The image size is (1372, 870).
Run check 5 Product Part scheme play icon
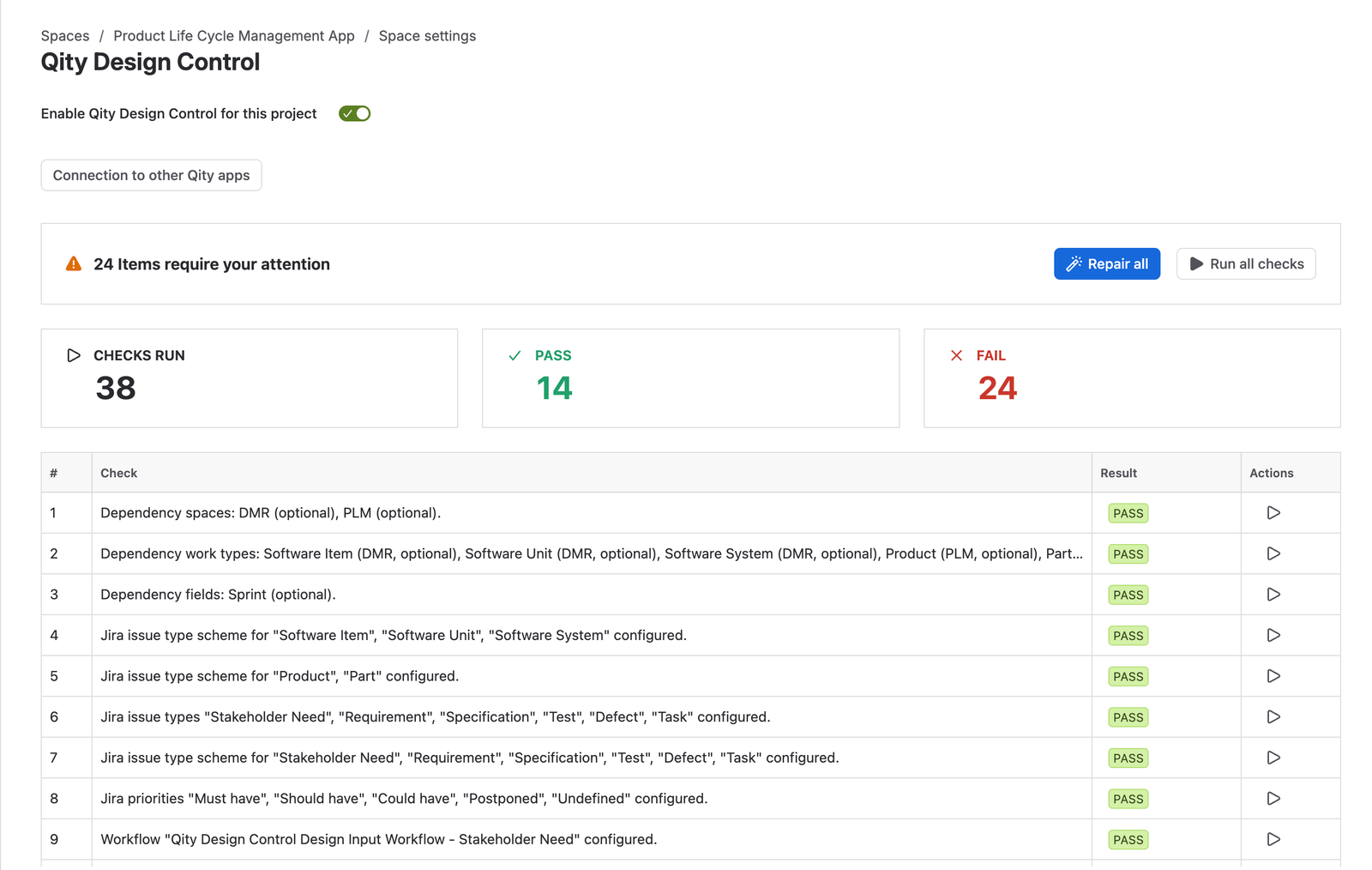click(1273, 676)
